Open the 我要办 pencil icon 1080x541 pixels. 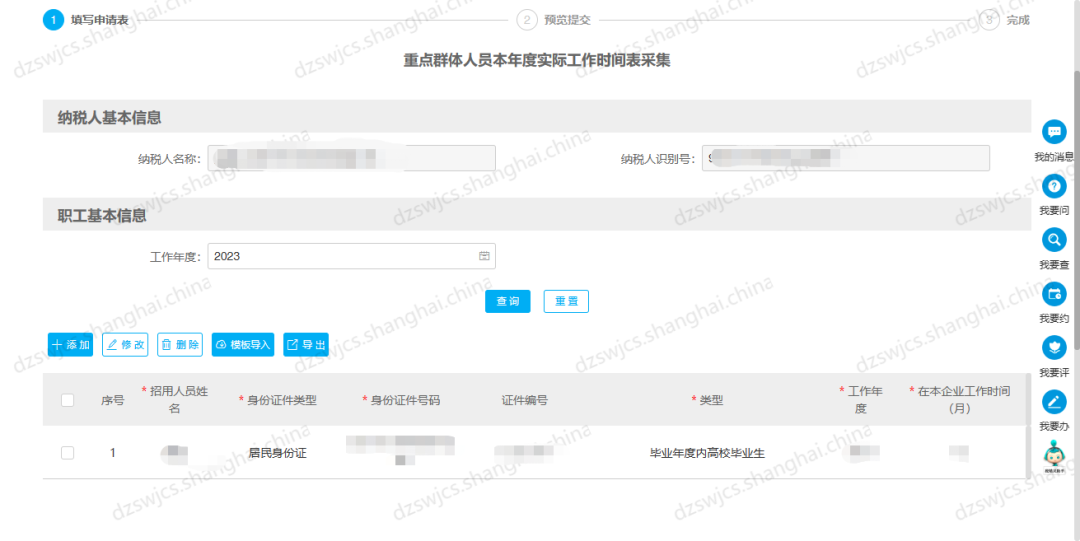1054,402
